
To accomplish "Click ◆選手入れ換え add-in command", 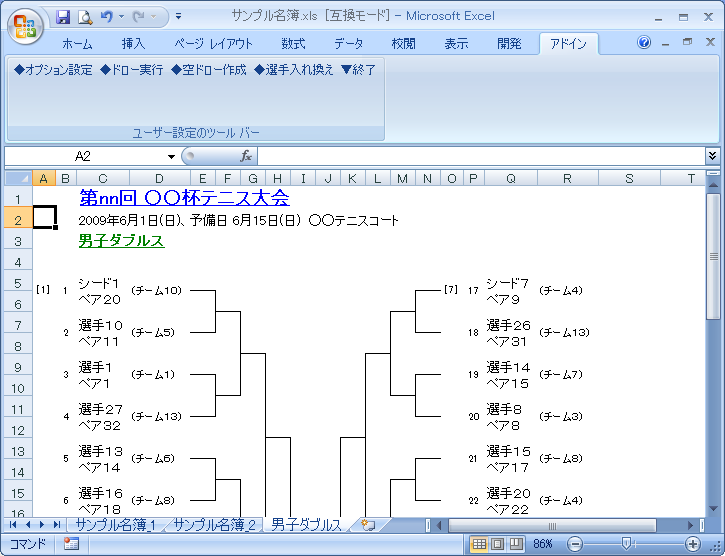I will 294,70.
